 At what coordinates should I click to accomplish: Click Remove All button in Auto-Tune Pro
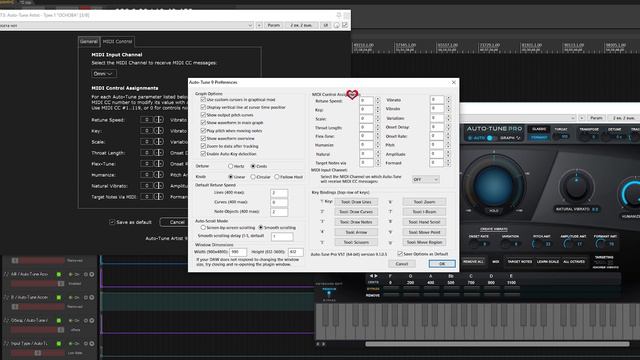[x=473, y=262]
